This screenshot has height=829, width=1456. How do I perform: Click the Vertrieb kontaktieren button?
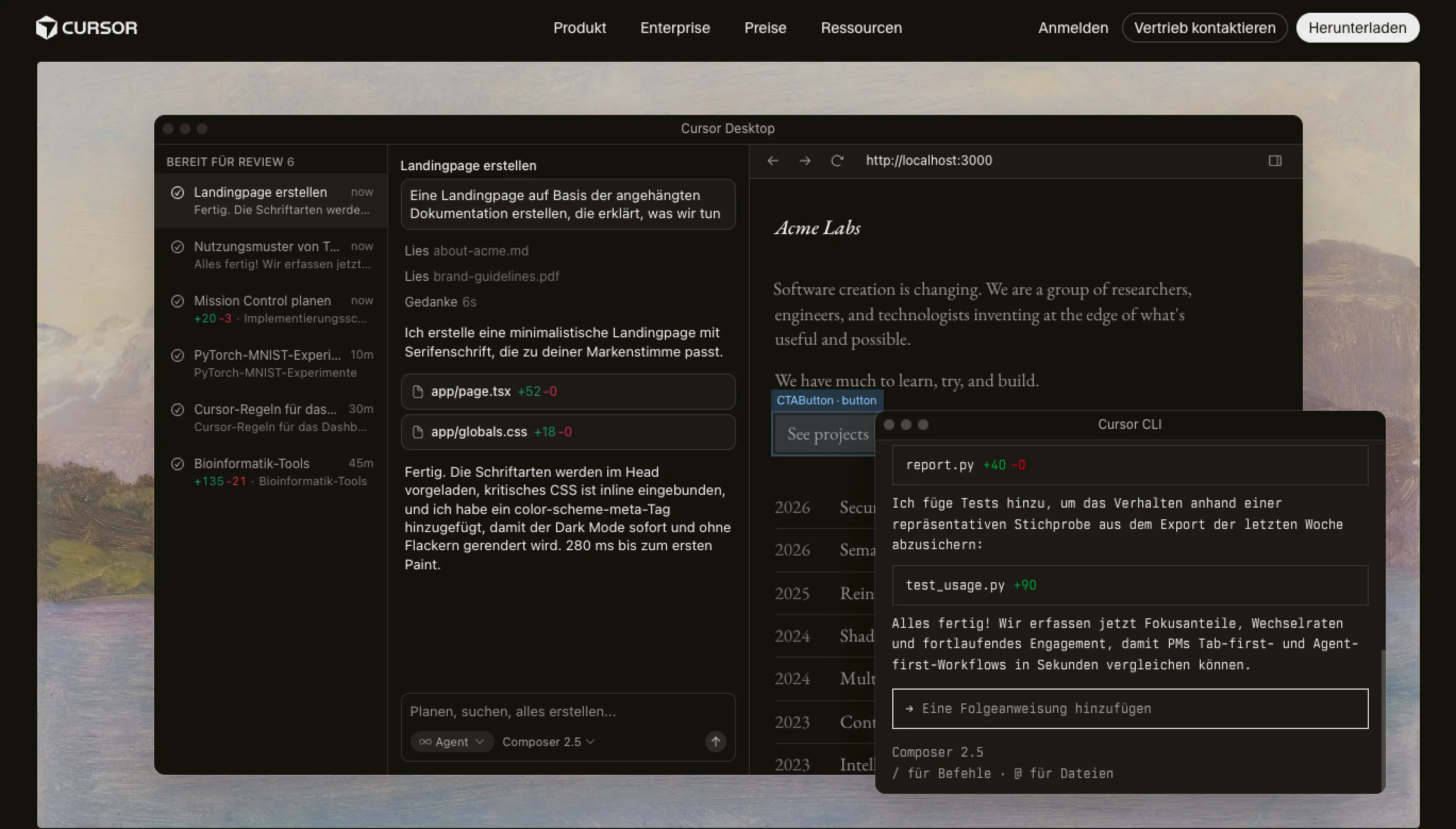point(1204,27)
